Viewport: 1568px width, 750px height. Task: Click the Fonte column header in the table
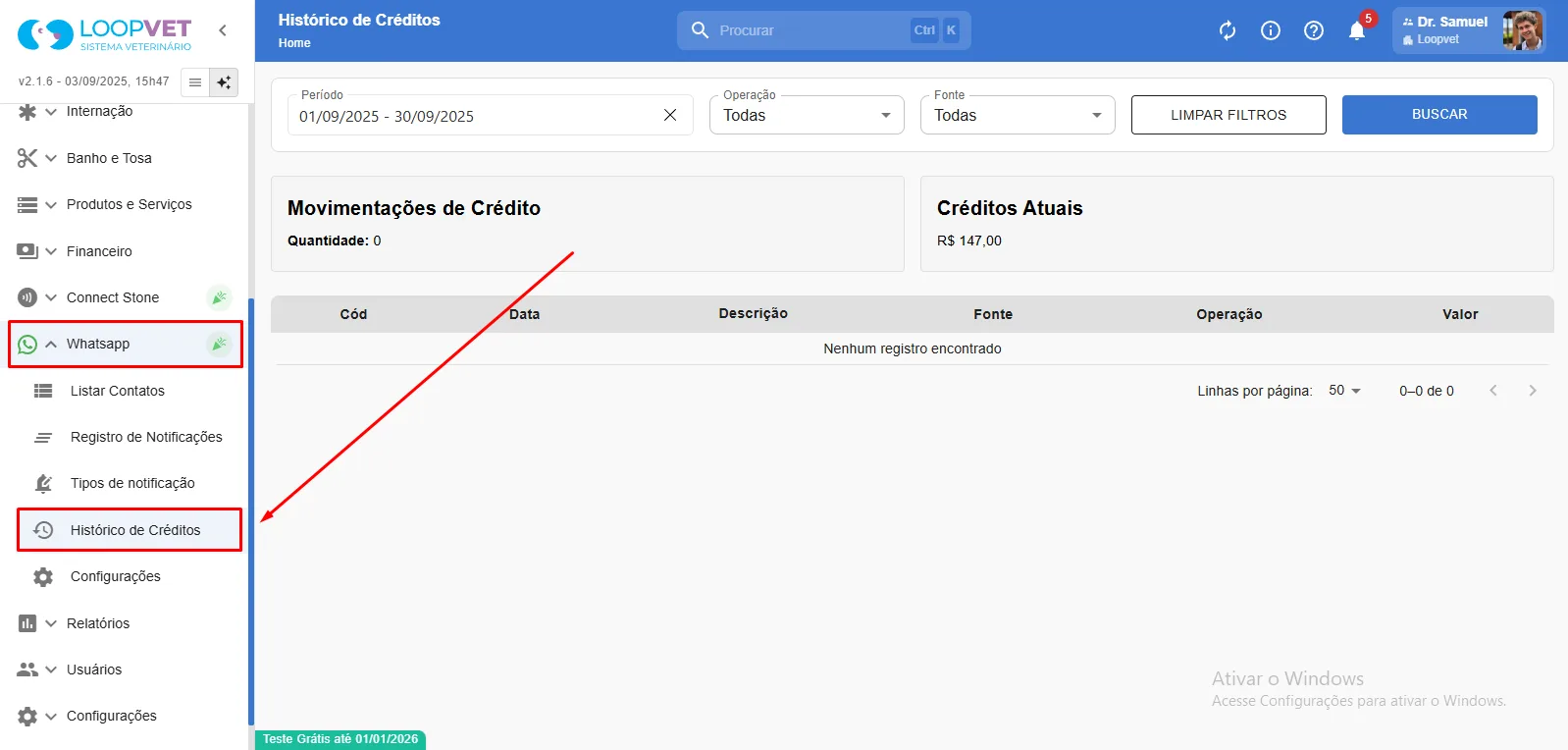coord(993,314)
